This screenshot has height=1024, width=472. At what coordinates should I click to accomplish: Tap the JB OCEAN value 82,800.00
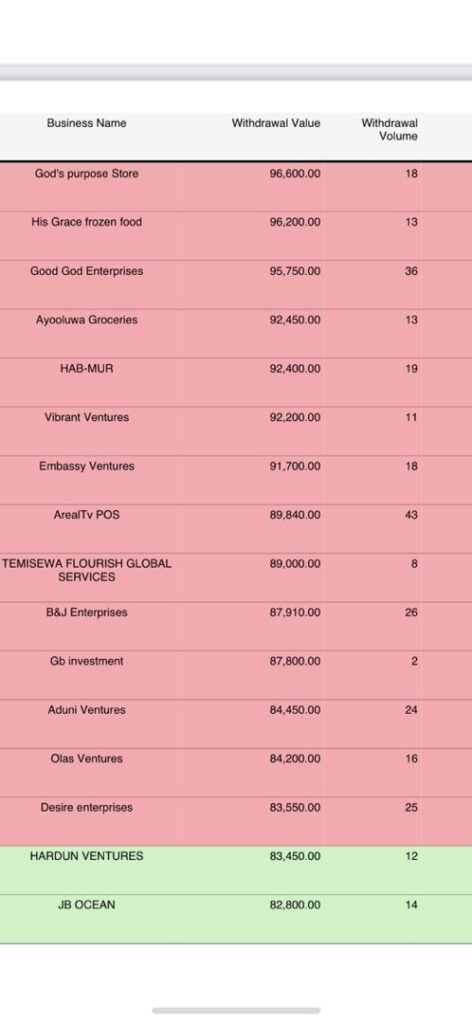click(x=294, y=905)
